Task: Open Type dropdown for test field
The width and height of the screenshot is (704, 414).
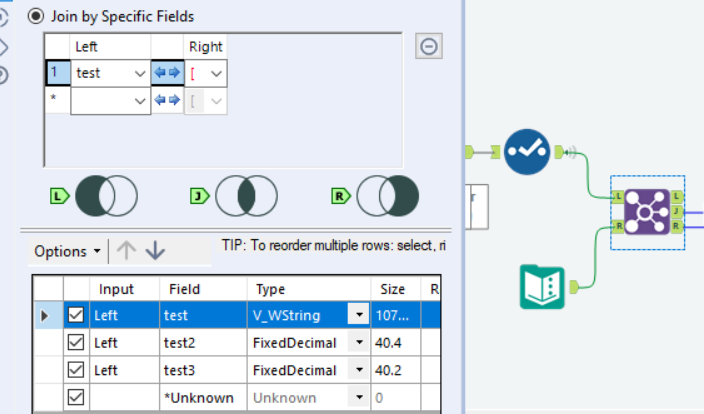Action: [359, 315]
